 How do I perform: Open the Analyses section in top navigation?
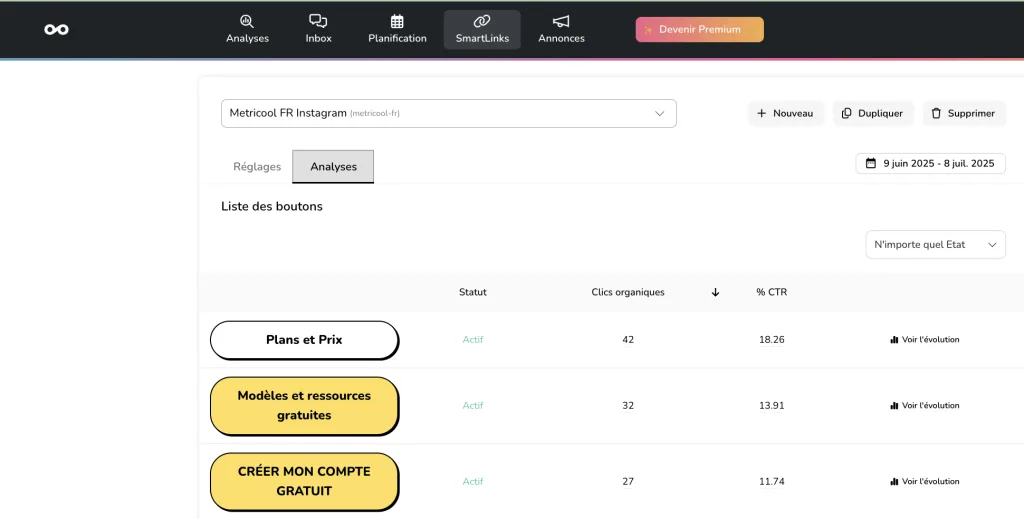point(247,29)
